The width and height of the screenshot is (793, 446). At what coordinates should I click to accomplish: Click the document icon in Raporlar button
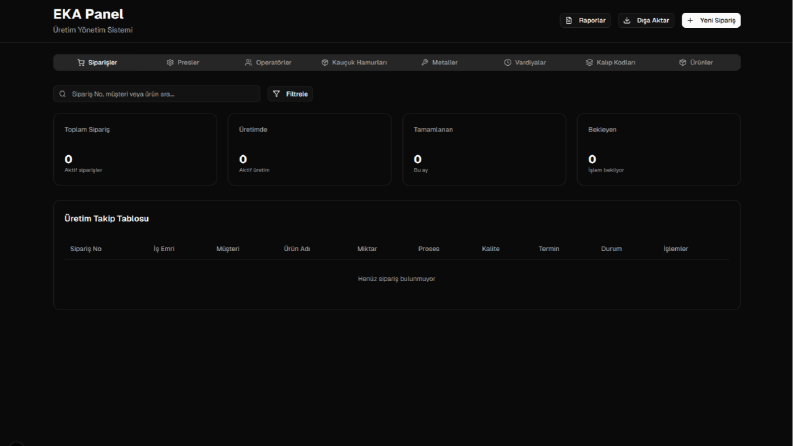pyautogui.click(x=569, y=21)
